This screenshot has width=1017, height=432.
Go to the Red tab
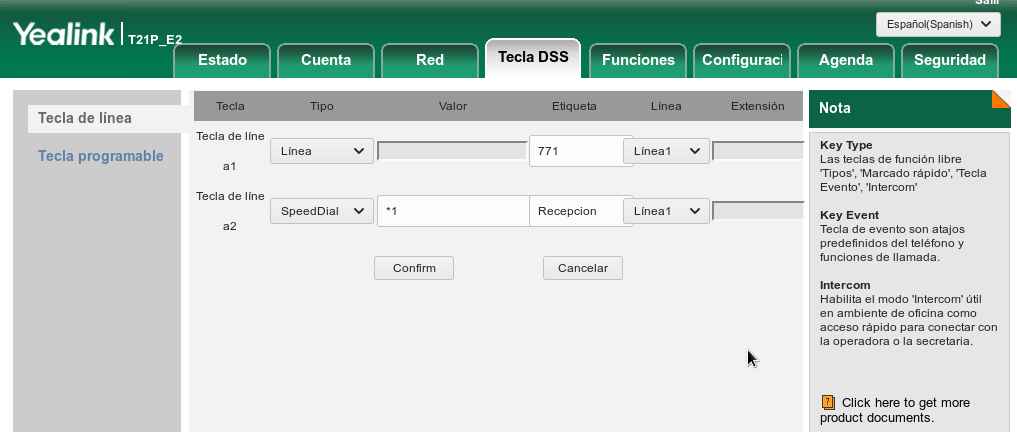pyautogui.click(x=430, y=60)
